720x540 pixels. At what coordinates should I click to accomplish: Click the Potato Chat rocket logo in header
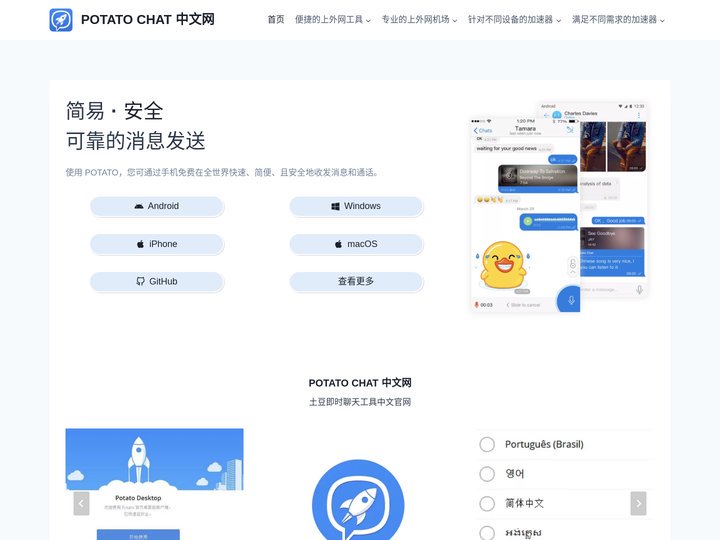coord(61,20)
